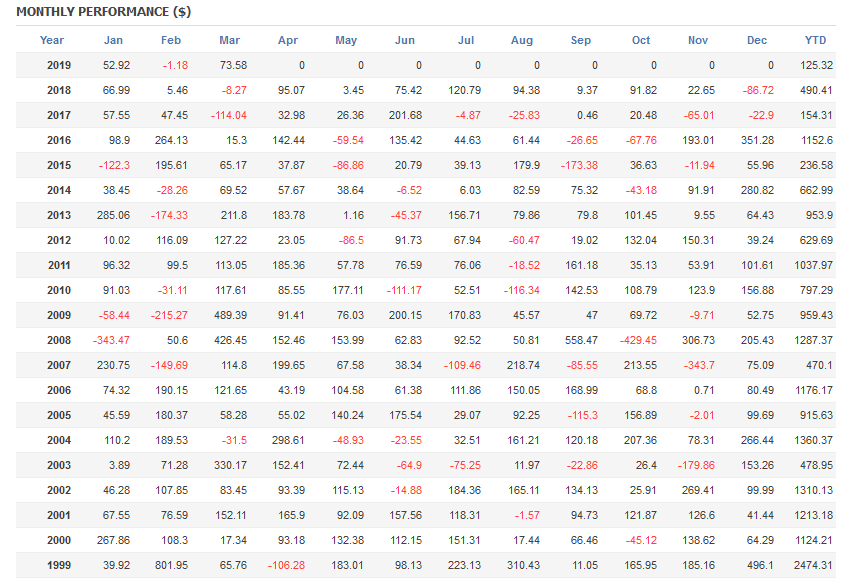Select the 1999 year row label
Viewport: 855px width, 585px height.
(59, 565)
